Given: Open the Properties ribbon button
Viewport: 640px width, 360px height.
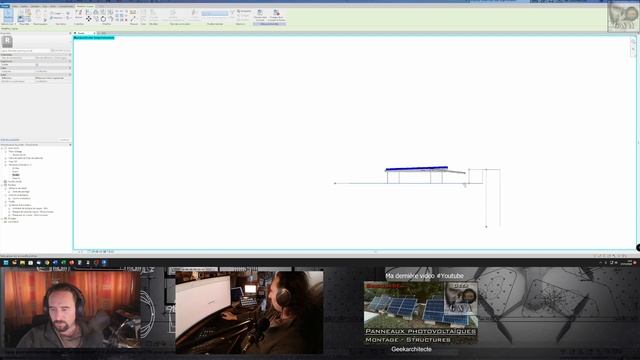Looking at the screenshot, I should point(21,19).
